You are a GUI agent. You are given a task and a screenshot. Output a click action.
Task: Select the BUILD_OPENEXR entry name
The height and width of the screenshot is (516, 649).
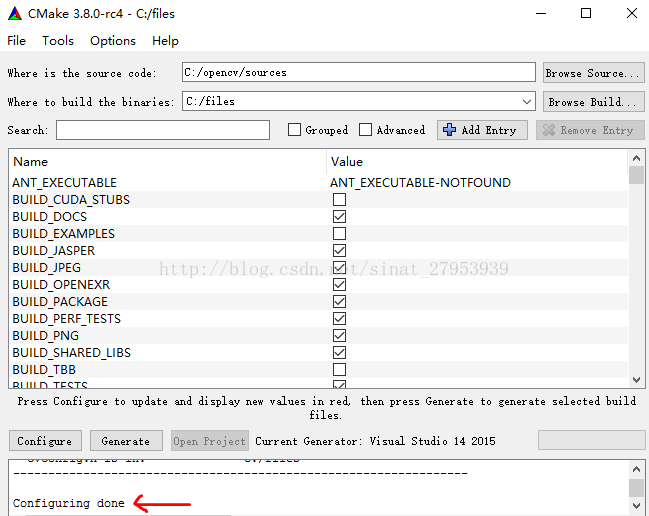tap(61, 285)
